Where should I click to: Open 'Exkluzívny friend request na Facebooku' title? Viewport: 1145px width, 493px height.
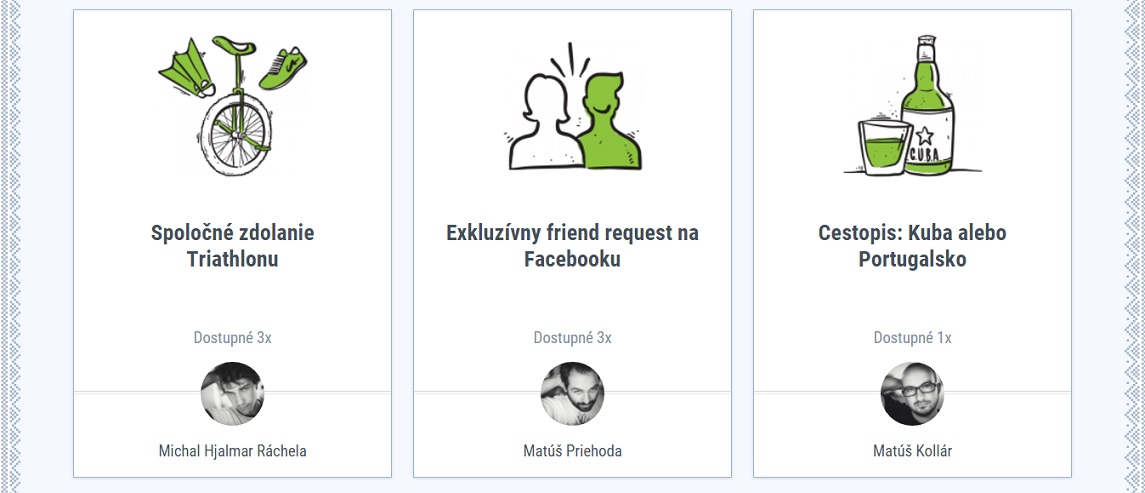(572, 246)
